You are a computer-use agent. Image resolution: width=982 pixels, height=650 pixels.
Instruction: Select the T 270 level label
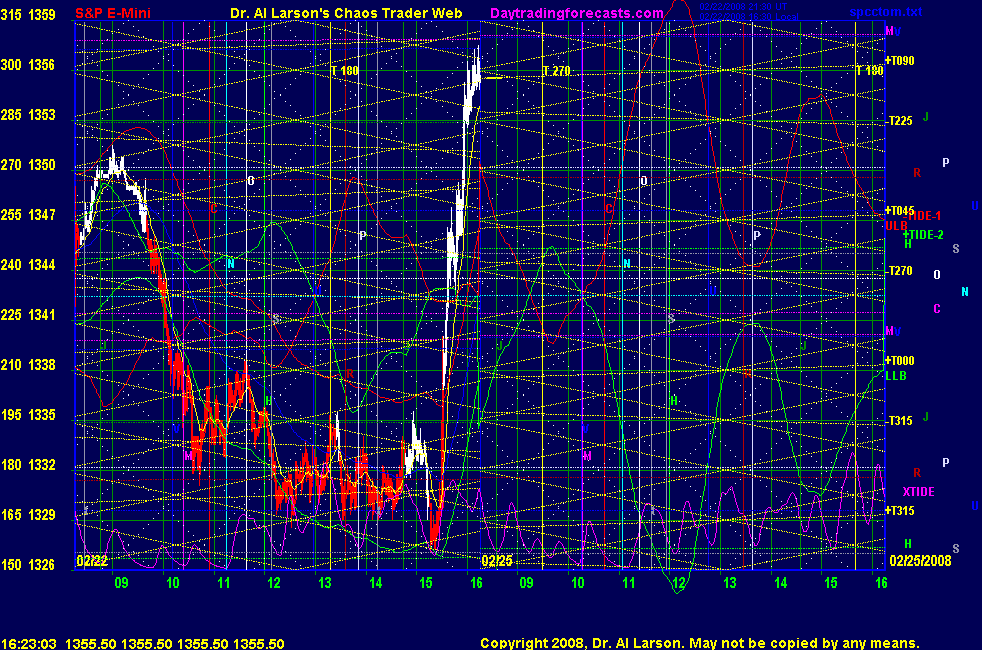click(556, 71)
